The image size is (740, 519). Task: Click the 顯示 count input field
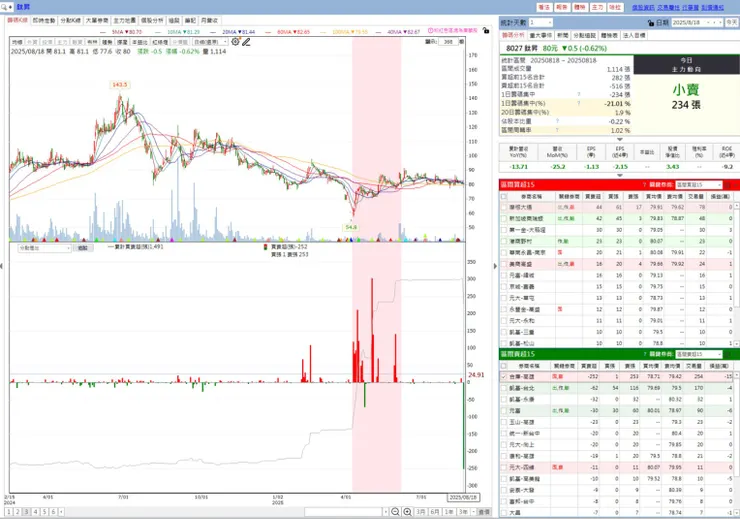point(448,42)
